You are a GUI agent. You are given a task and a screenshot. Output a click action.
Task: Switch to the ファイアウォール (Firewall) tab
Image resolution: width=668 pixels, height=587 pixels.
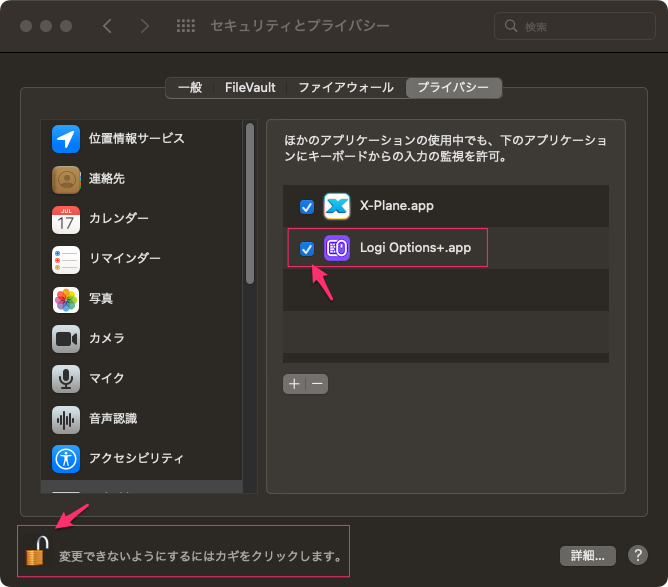(x=346, y=88)
